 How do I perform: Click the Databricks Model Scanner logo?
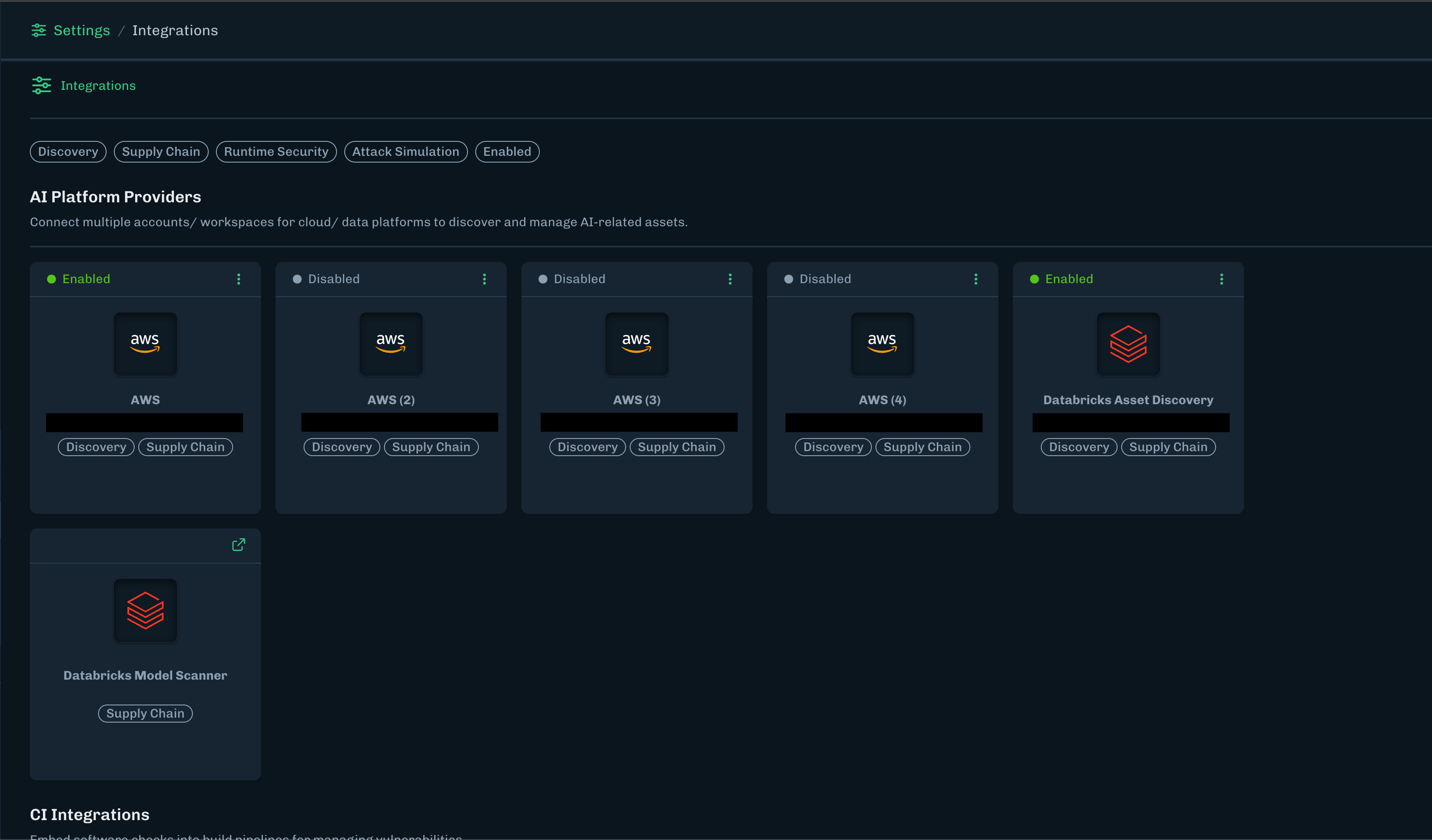(x=145, y=611)
